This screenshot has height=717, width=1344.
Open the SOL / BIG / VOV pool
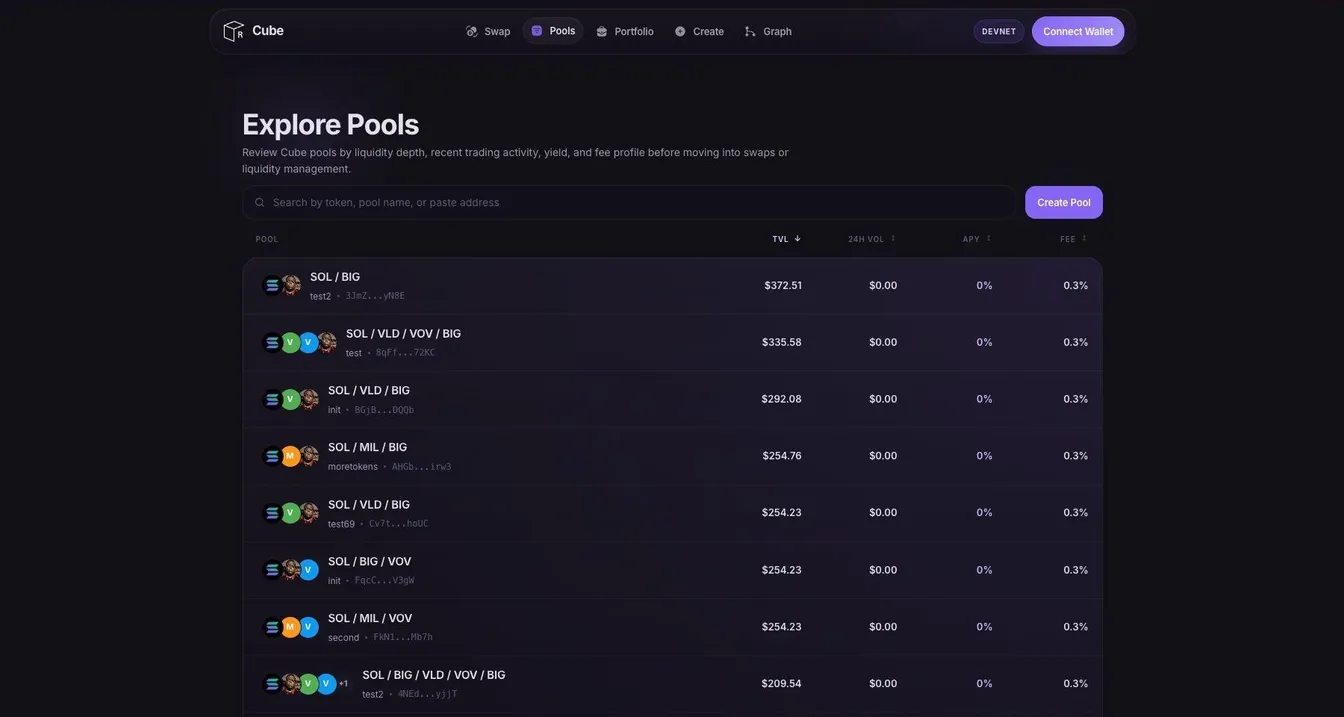click(x=672, y=571)
